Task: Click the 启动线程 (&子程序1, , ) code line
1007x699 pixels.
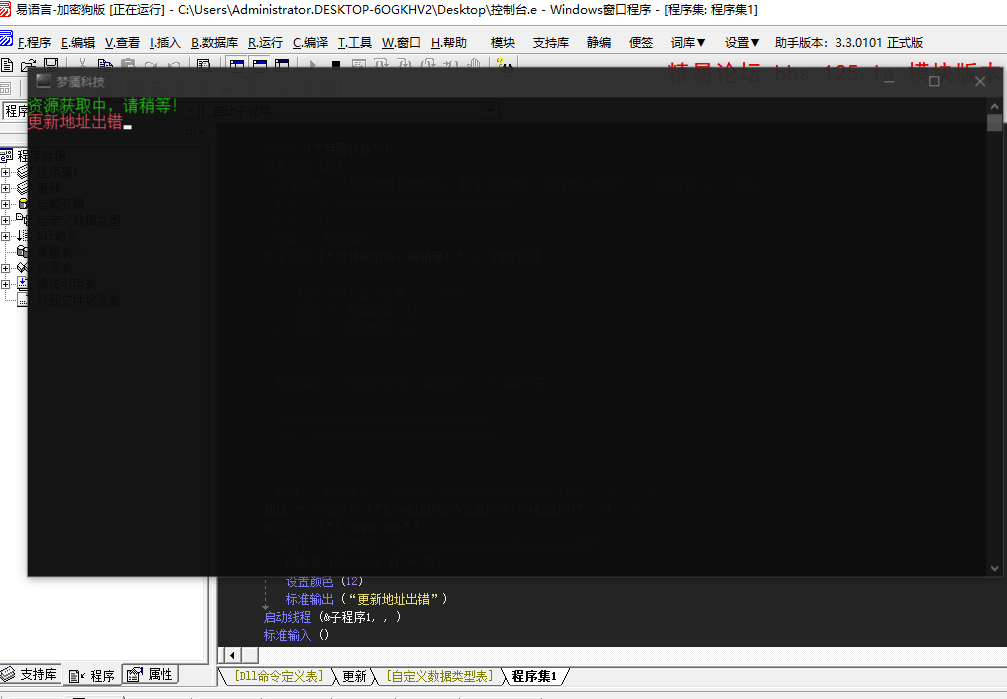Action: tap(333, 617)
